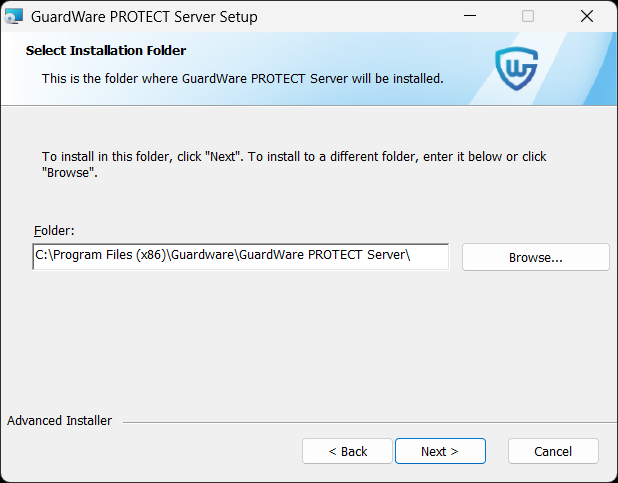Click the Folder path input field
Image resolution: width=618 pixels, height=483 pixels.
240,256
